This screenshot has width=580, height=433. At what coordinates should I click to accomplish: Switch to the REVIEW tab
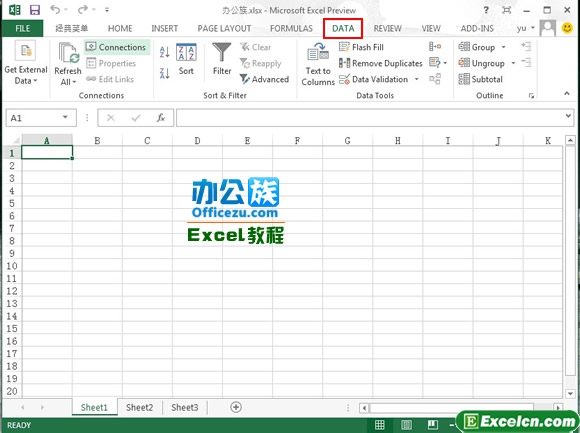[x=387, y=28]
